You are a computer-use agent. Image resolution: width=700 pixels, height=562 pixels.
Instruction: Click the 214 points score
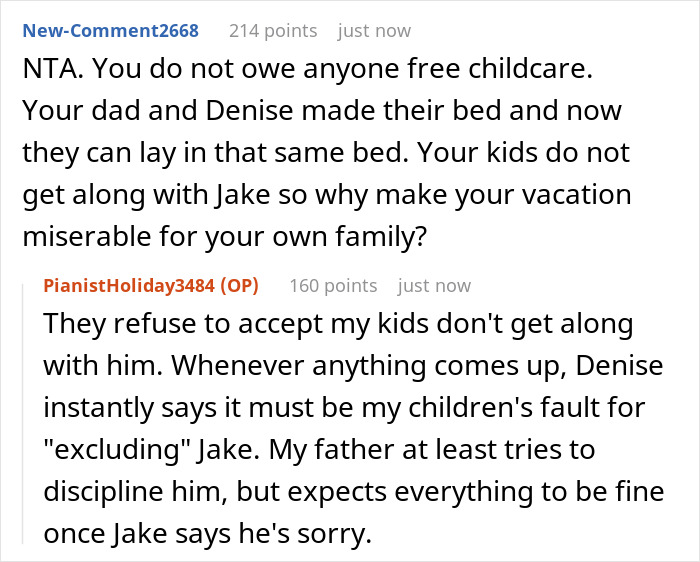273,31
